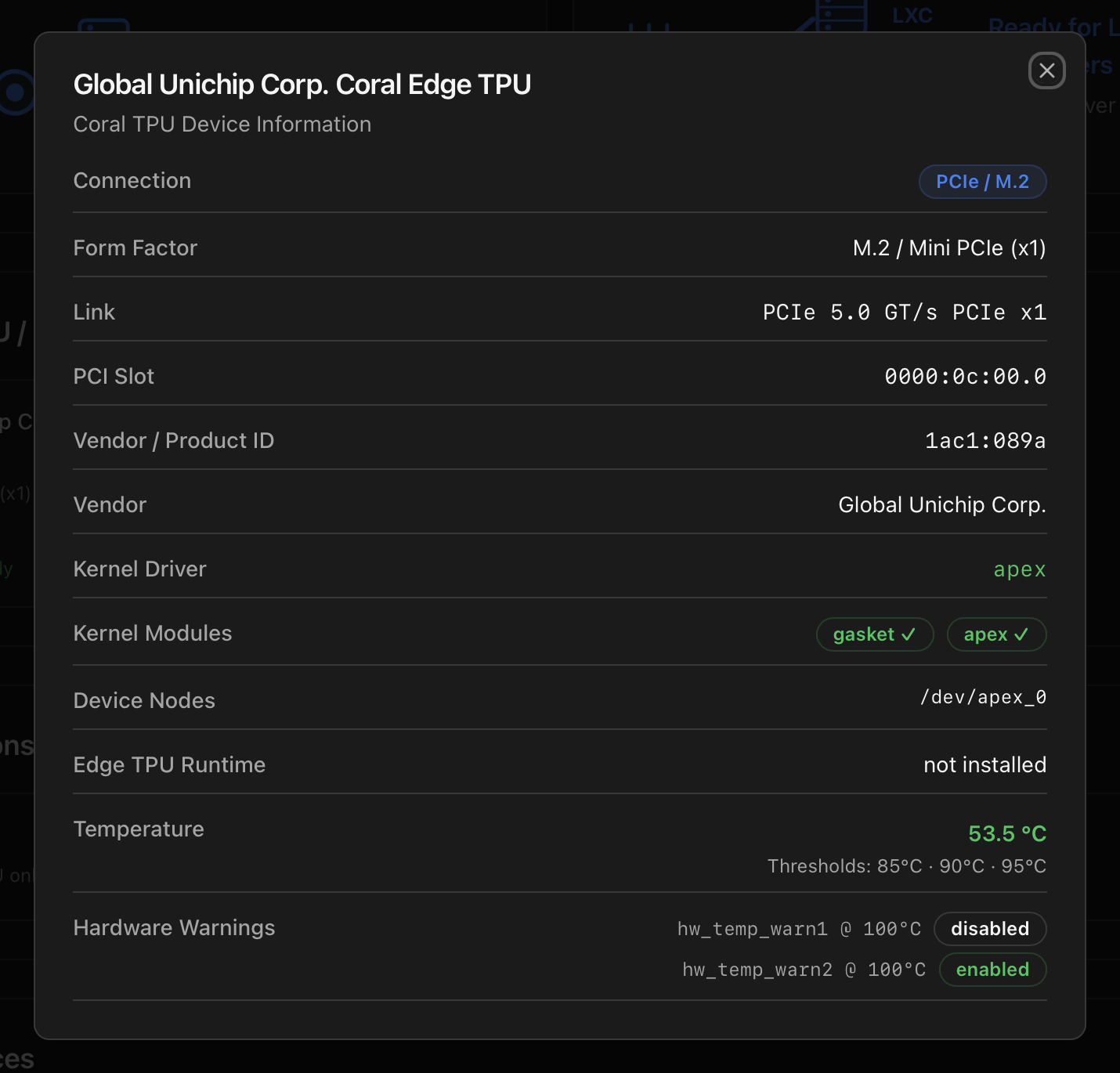This screenshot has height=1073, width=1120.
Task: Select the green apex kernel driver value
Action: pyautogui.click(x=1020, y=569)
